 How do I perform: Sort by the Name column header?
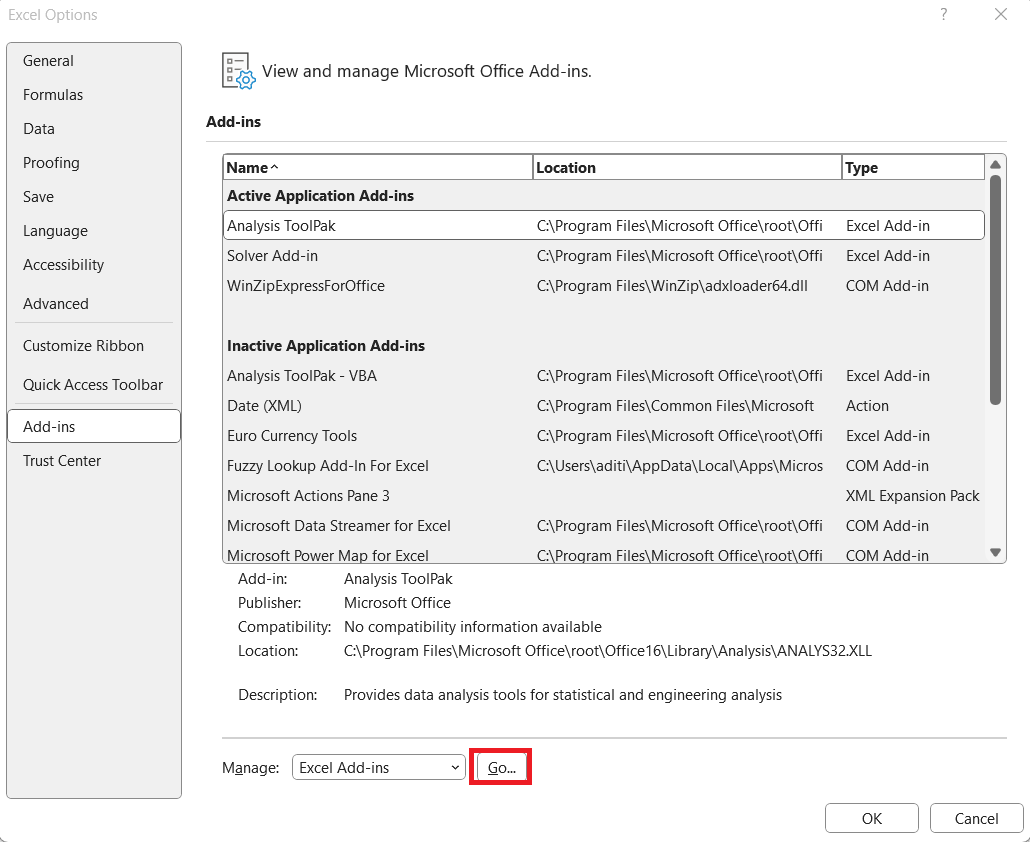(x=378, y=167)
